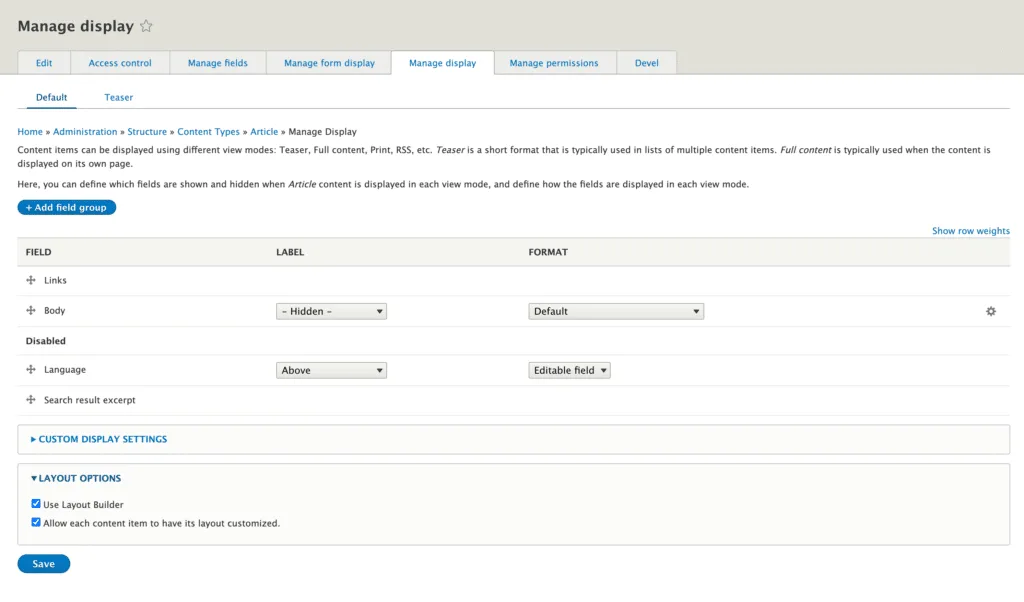Go to Article breadcrumb link

(x=264, y=132)
